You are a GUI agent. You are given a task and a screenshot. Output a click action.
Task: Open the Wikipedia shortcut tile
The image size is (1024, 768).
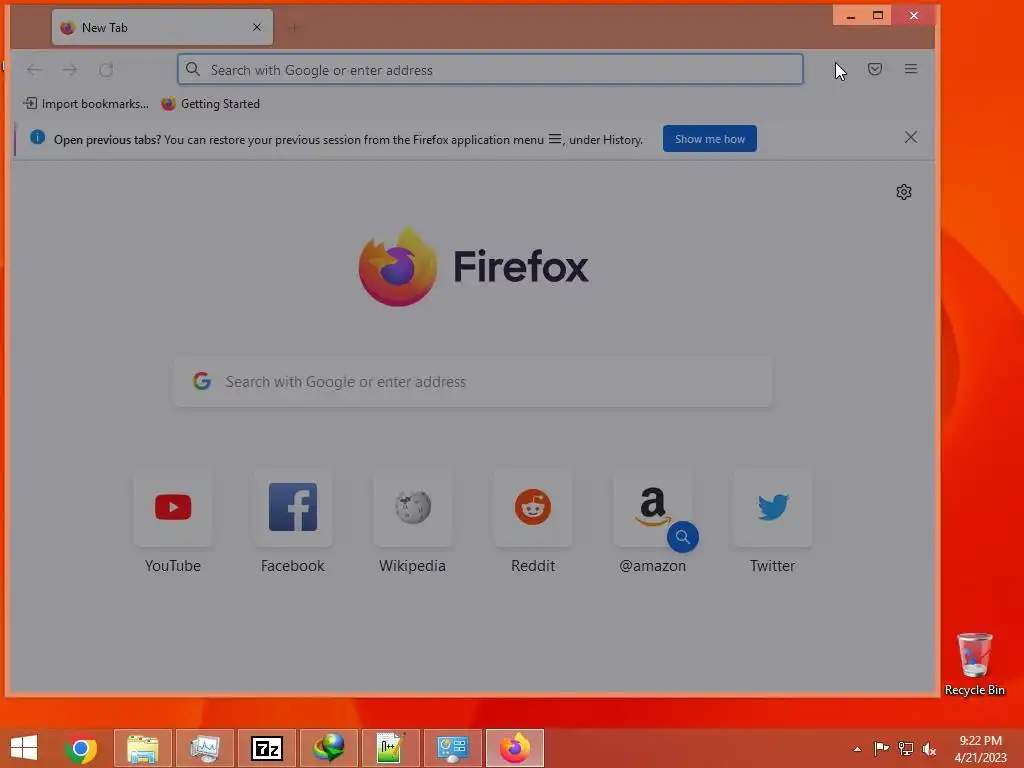coord(413,507)
